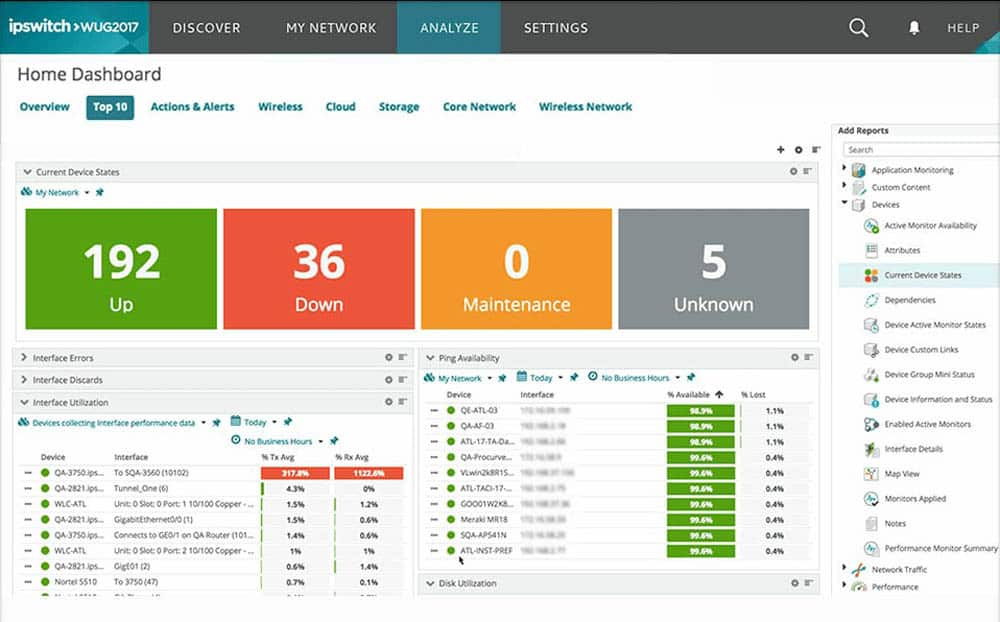This screenshot has width=1000, height=622.
Task: Switch to the Core Network tab
Action: 480,107
